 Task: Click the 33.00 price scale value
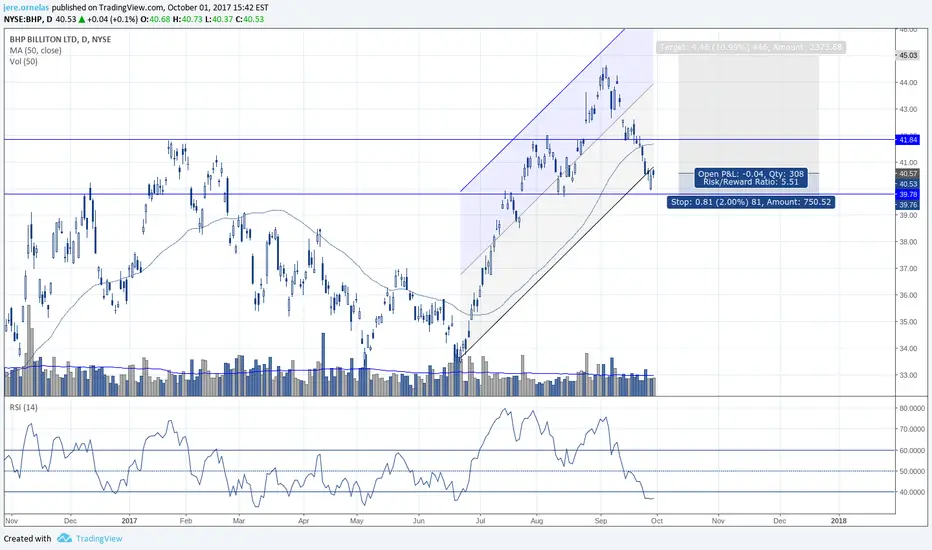coord(908,375)
